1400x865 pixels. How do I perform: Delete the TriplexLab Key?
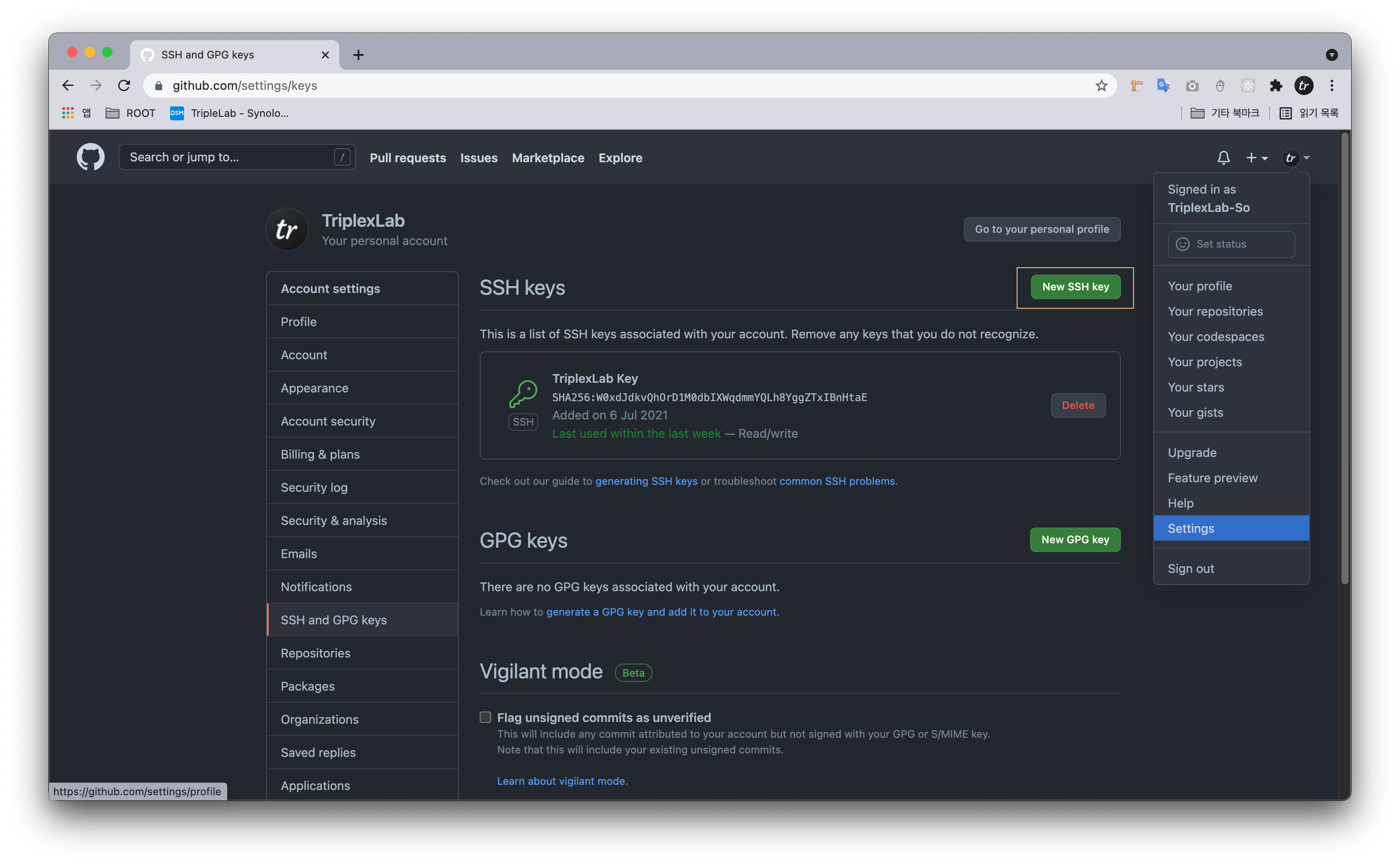(x=1077, y=405)
